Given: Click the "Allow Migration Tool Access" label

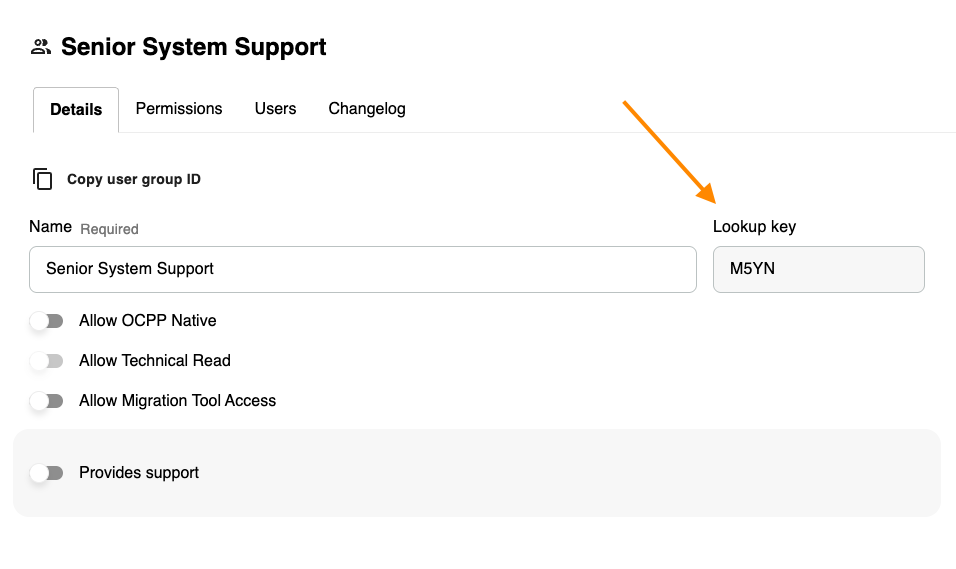Looking at the screenshot, I should coord(177,401).
